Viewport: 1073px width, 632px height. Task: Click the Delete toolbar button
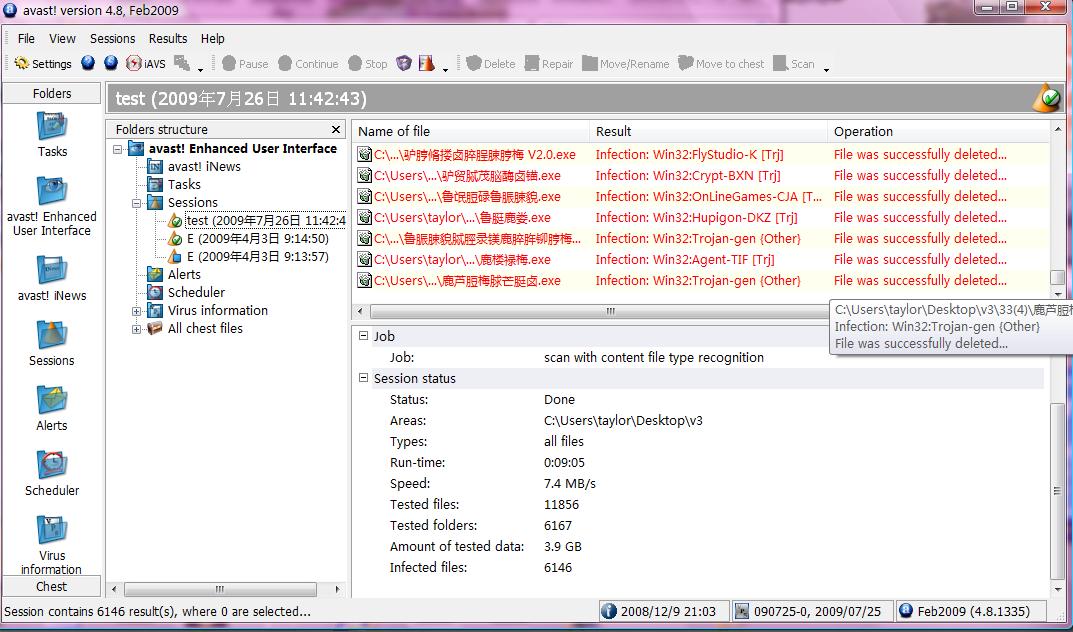491,64
